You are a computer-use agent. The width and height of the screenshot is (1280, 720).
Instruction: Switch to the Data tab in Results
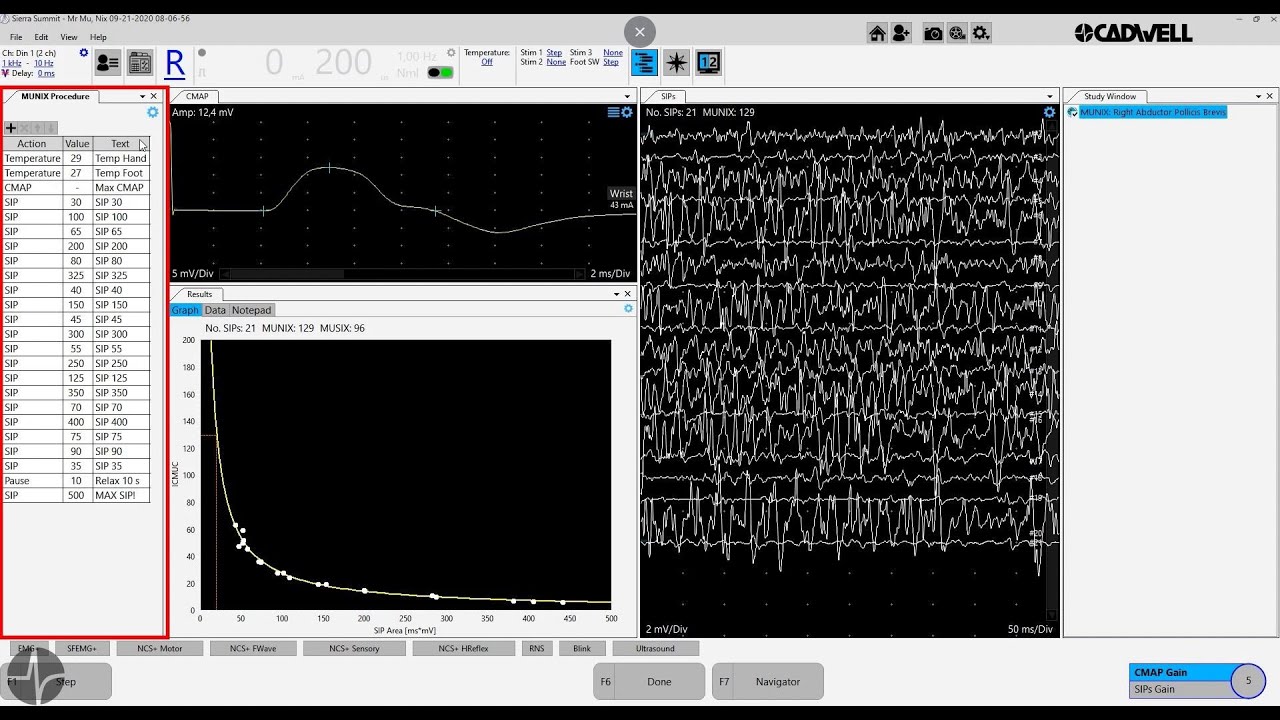215,310
